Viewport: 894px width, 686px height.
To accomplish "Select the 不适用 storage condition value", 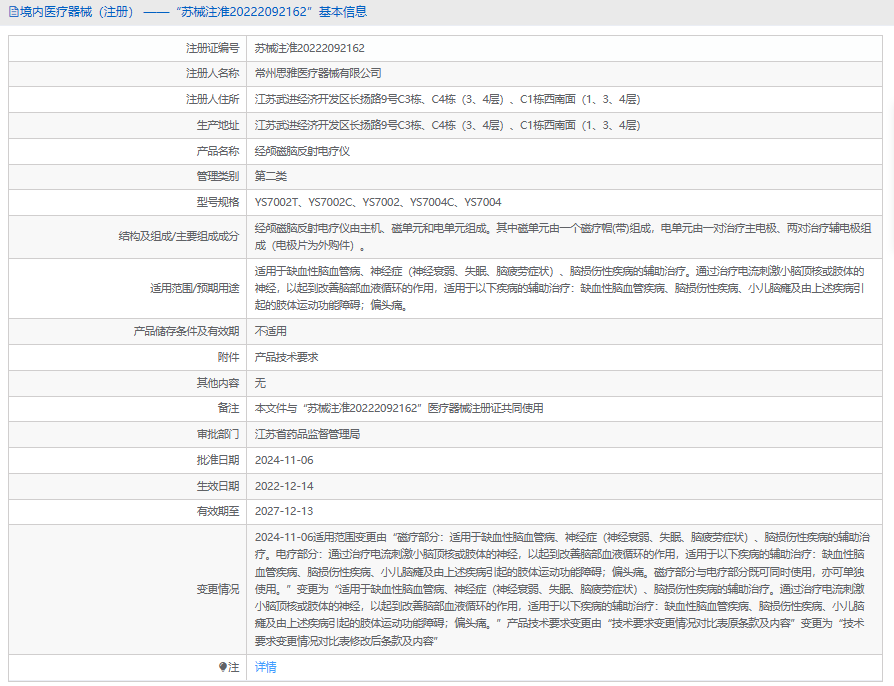I will (x=271, y=331).
